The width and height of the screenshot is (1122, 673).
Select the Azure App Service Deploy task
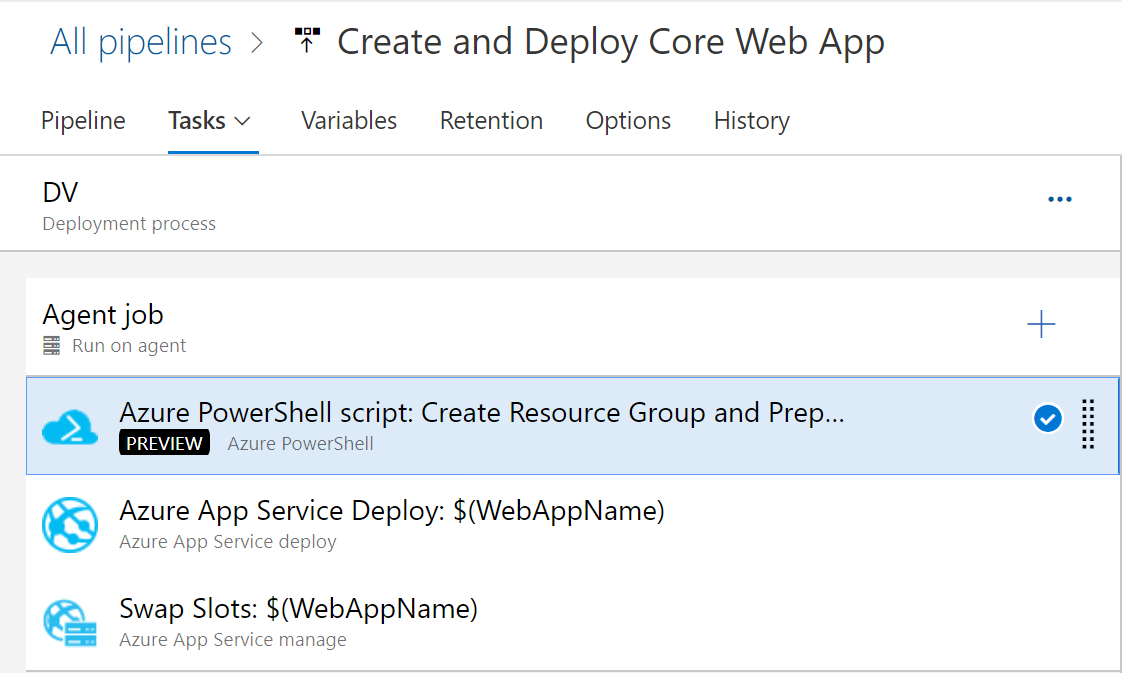572,524
